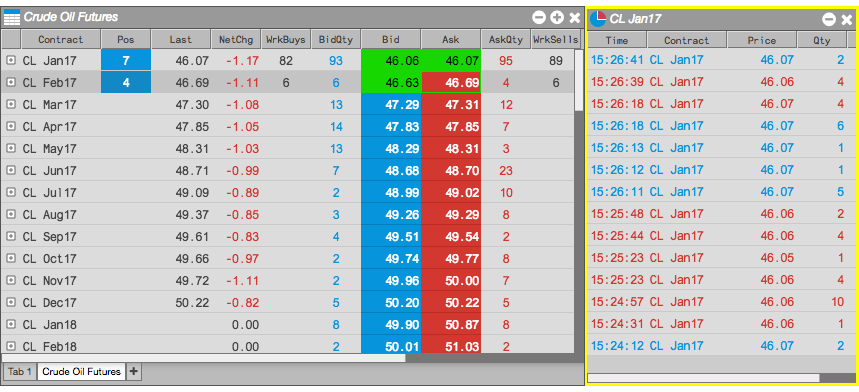Minimize the CL Jan17 time and sales window
Image resolution: width=859 pixels, height=392 pixels.
coord(829,19)
